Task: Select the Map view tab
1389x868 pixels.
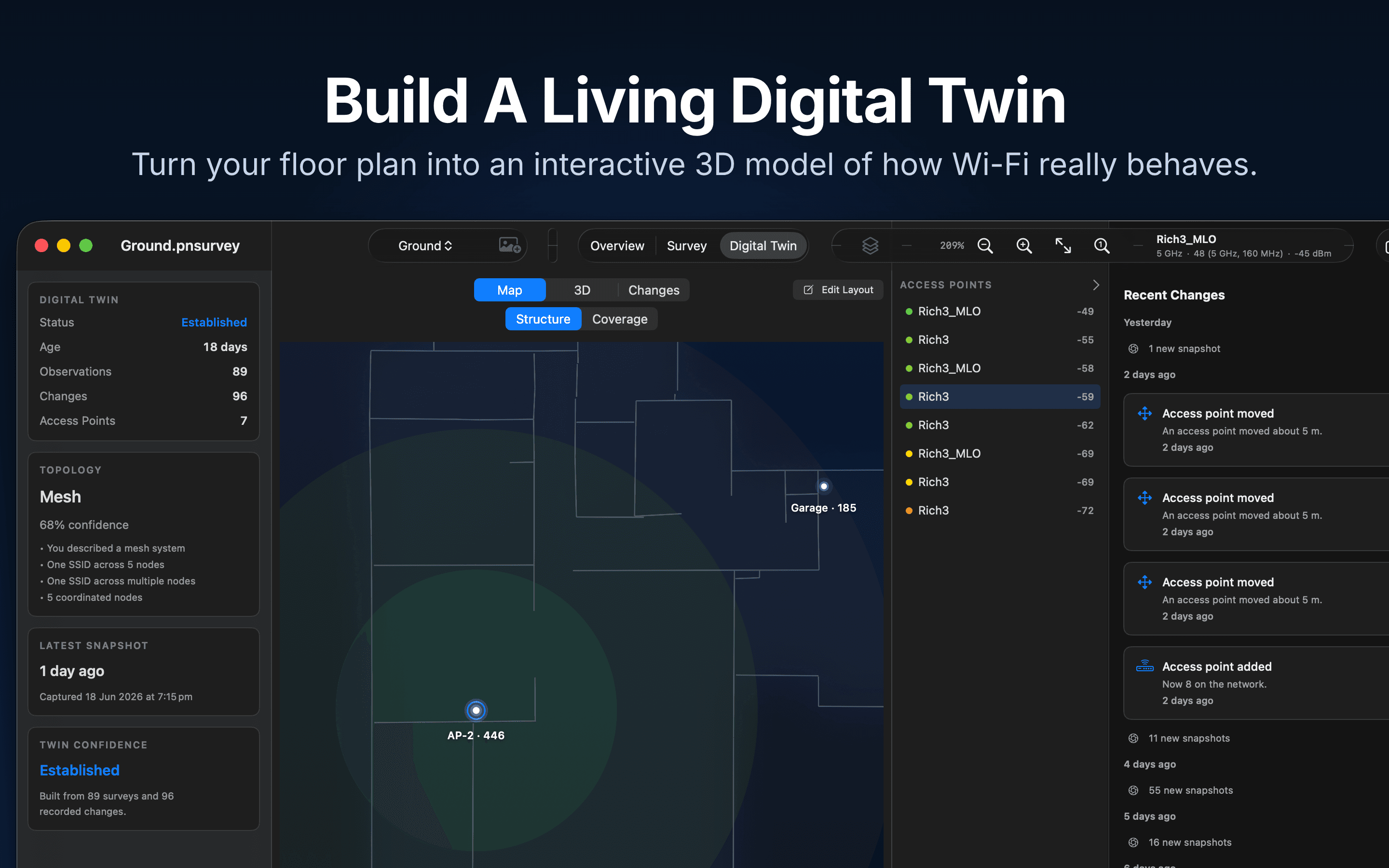Action: [510, 290]
